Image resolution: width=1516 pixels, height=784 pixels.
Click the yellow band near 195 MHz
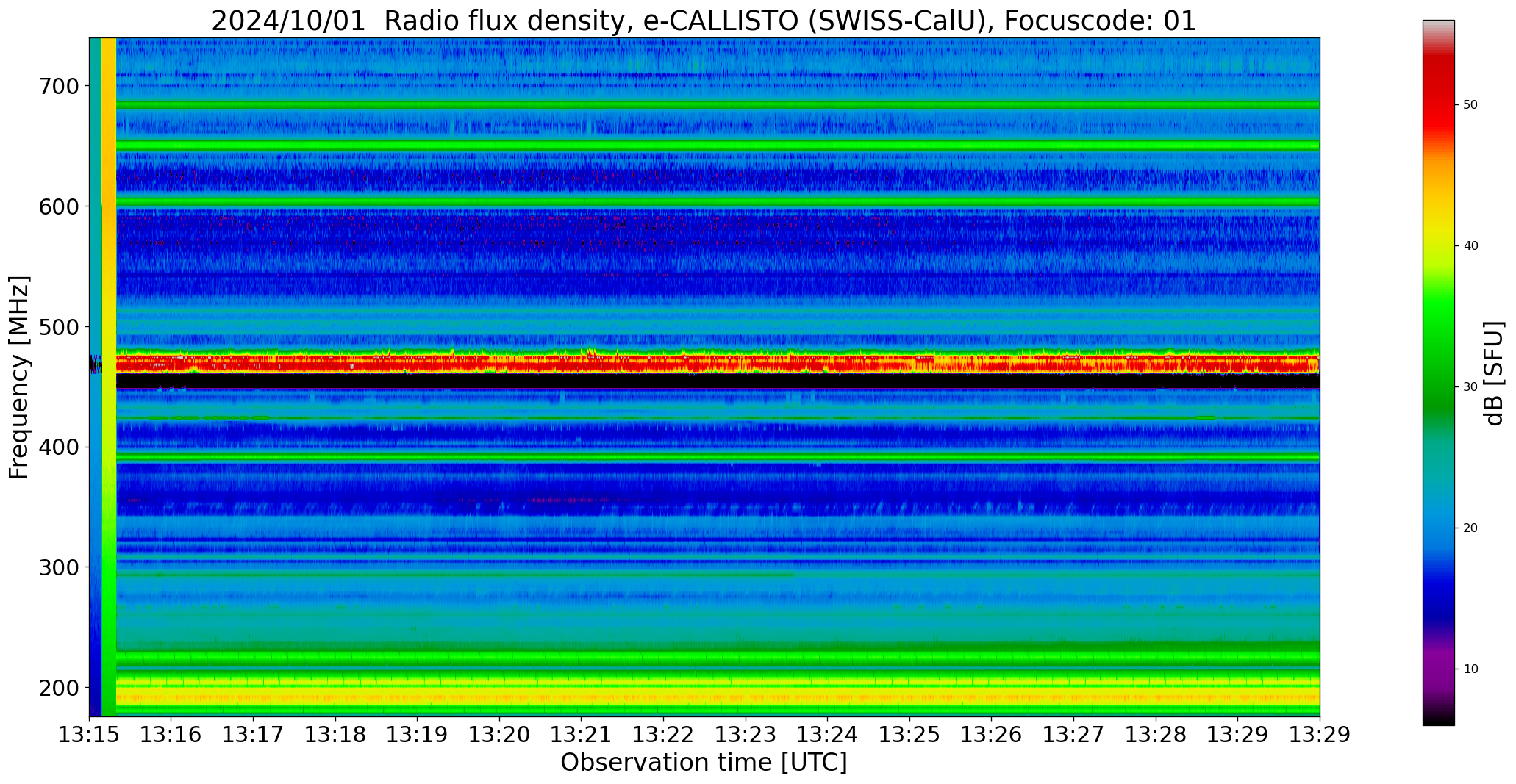point(718,694)
